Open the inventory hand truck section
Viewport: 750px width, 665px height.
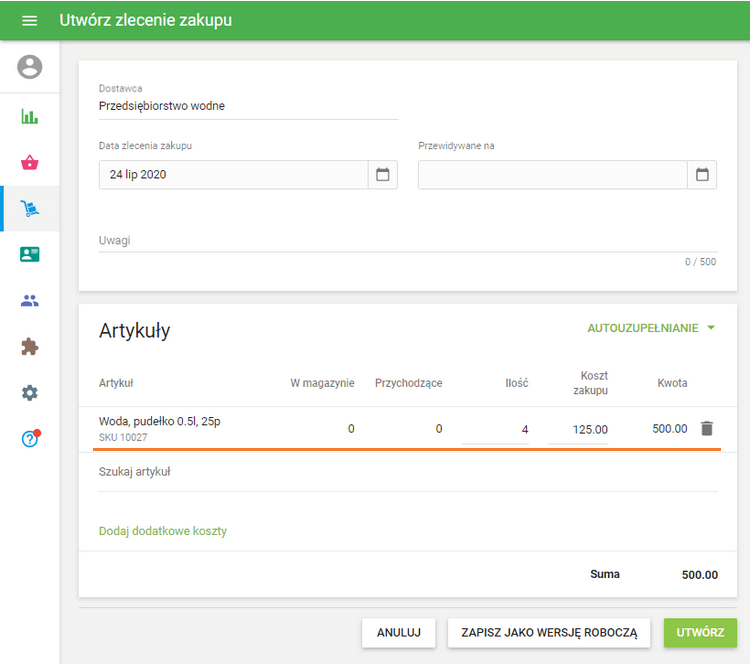coord(30,208)
